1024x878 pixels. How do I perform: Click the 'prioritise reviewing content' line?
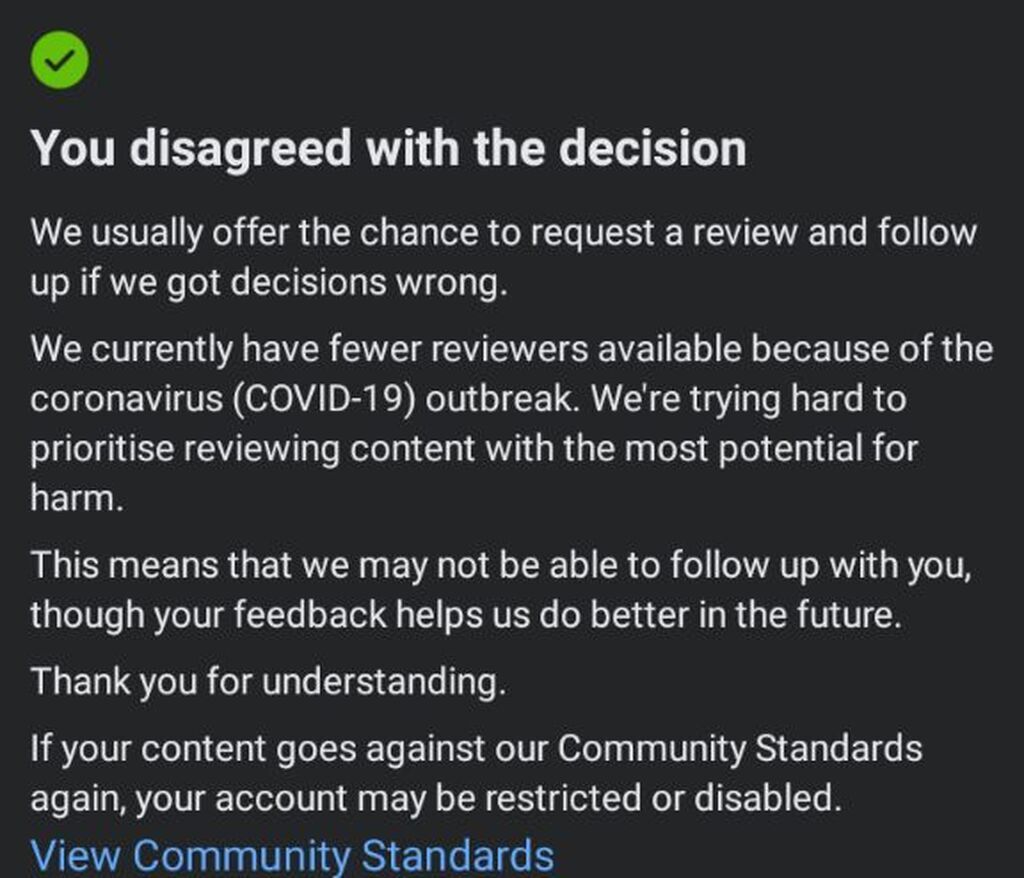474,449
